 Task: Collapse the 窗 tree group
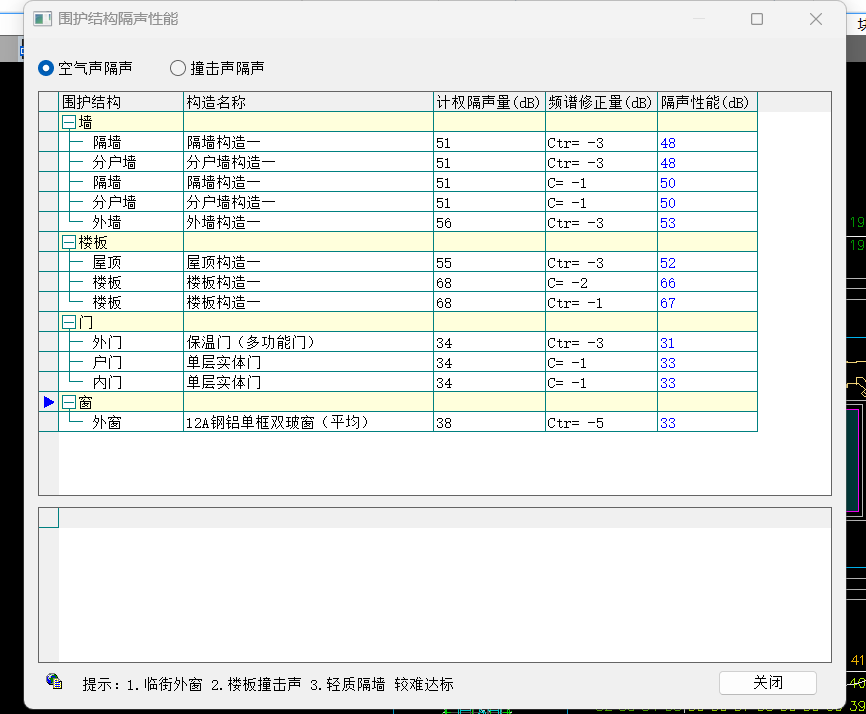click(x=69, y=402)
